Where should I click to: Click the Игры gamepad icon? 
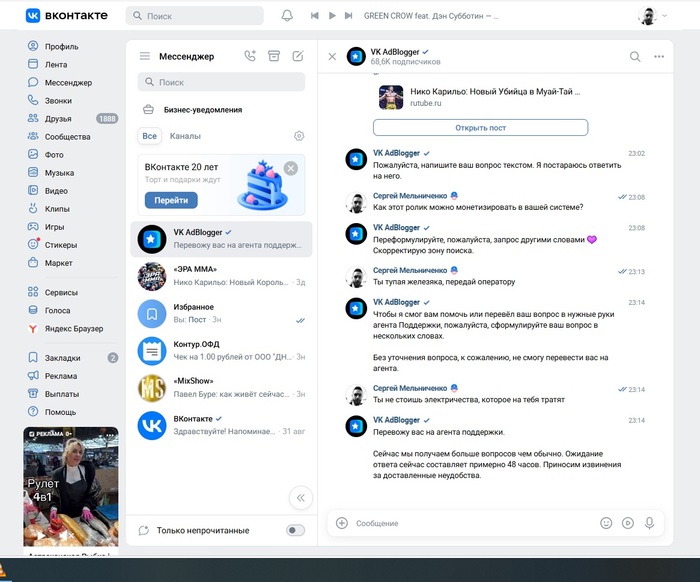coord(33,227)
